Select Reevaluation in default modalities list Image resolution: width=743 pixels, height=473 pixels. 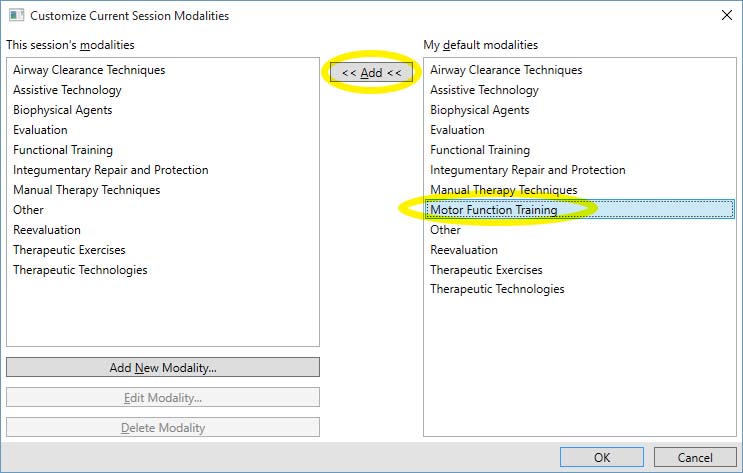coord(463,250)
